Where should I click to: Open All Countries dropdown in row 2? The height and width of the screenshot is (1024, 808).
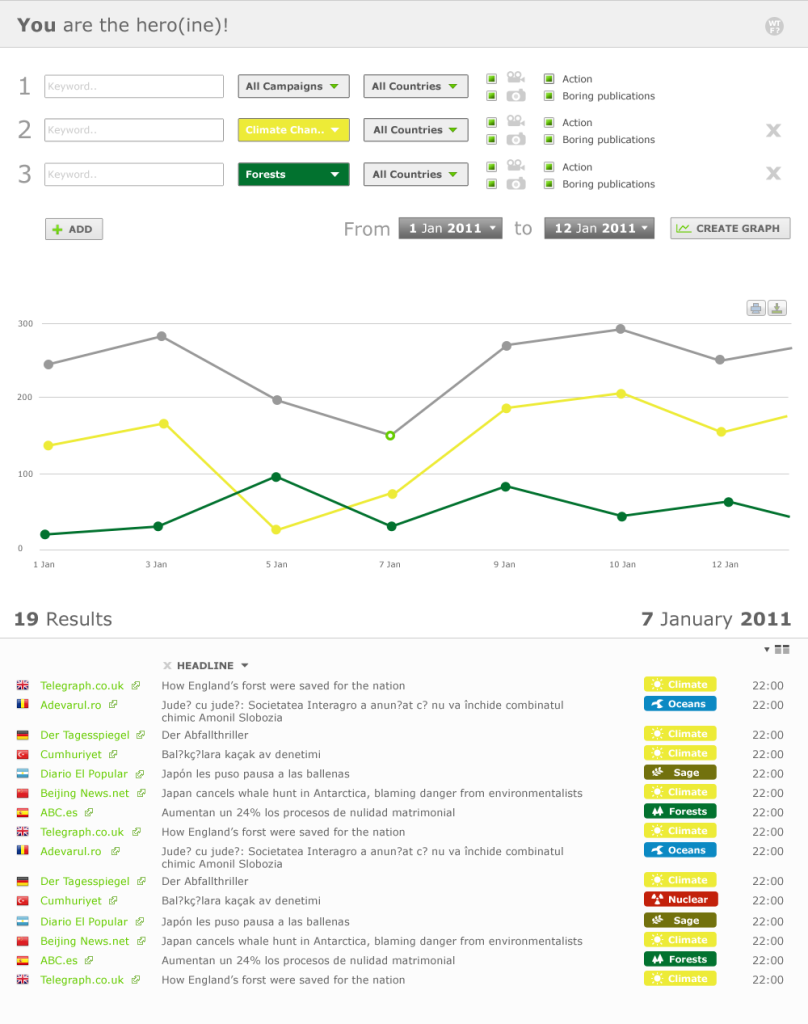[x=416, y=130]
